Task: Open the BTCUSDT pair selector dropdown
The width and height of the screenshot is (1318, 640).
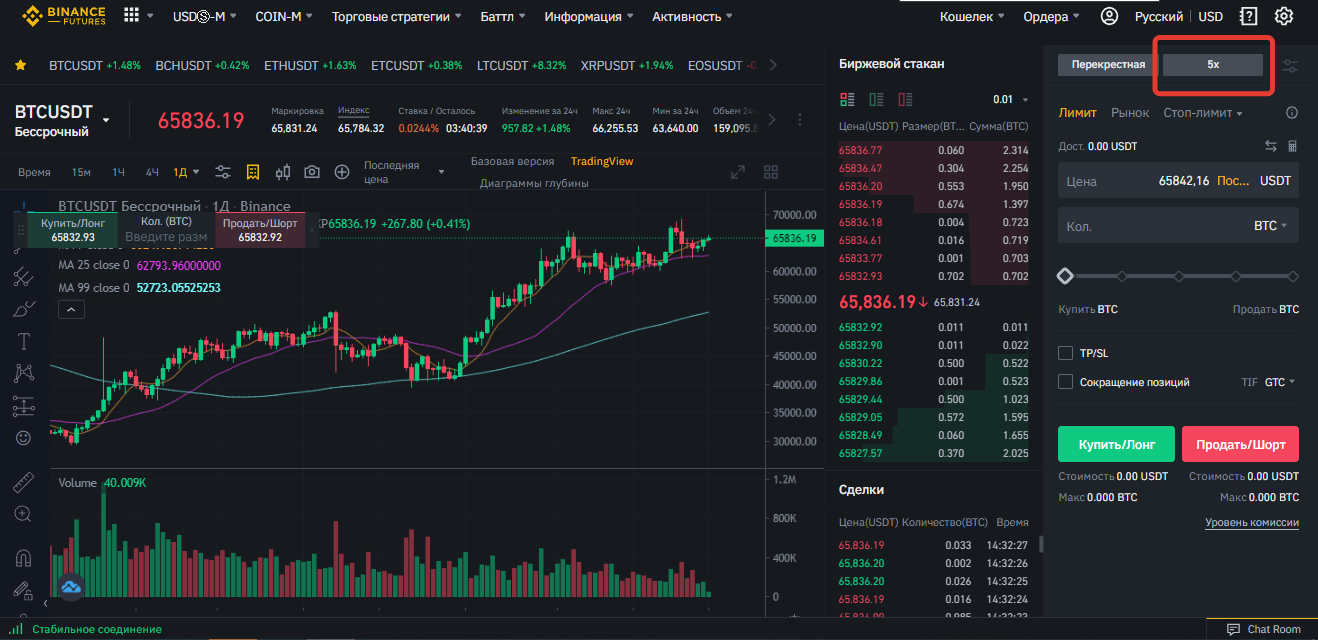Action: pos(106,121)
